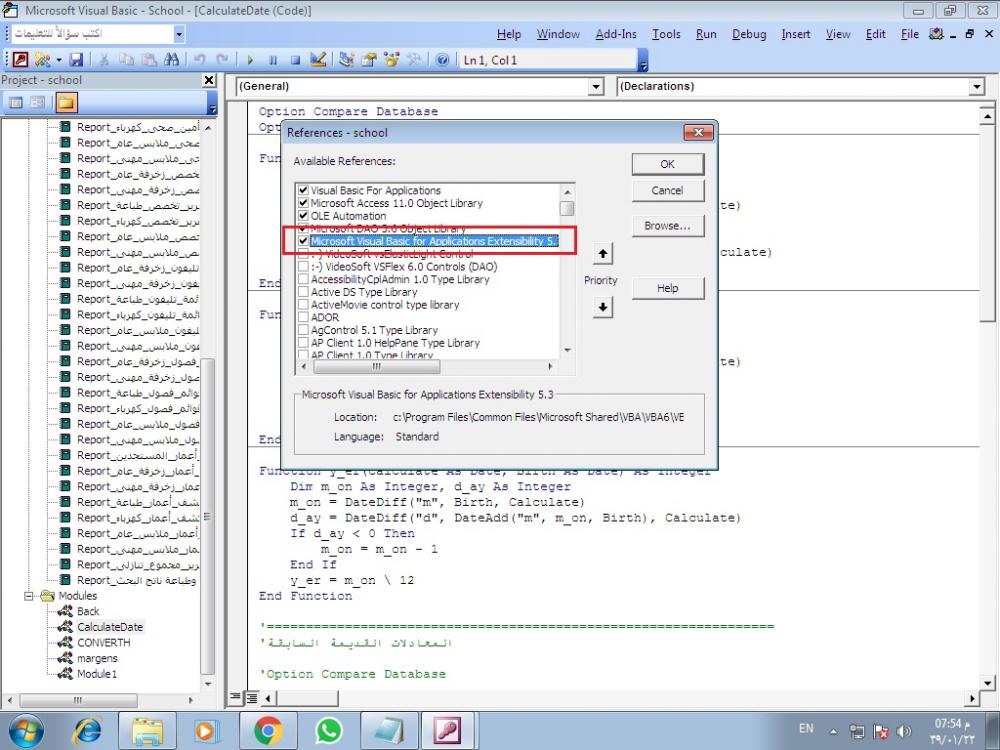Check the ADOR reference checkbox
The width and height of the screenshot is (1000, 750).
304,318
